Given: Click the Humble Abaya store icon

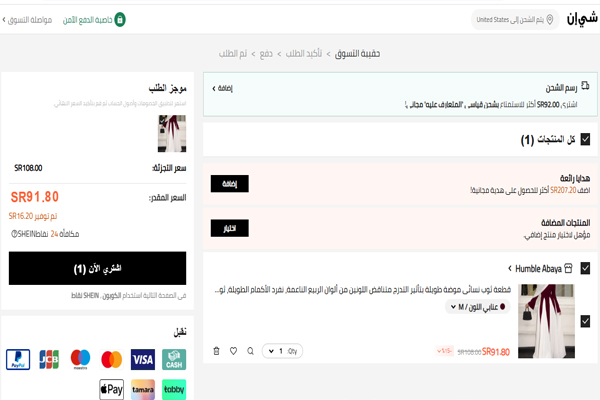Looking at the screenshot, I should coord(569,268).
